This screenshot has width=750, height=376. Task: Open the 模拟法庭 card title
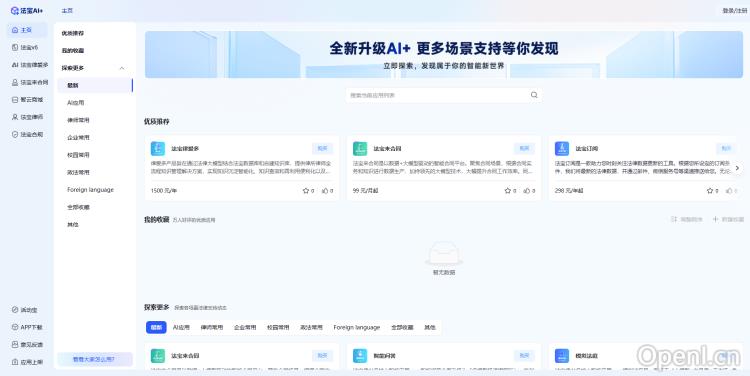[586, 356]
